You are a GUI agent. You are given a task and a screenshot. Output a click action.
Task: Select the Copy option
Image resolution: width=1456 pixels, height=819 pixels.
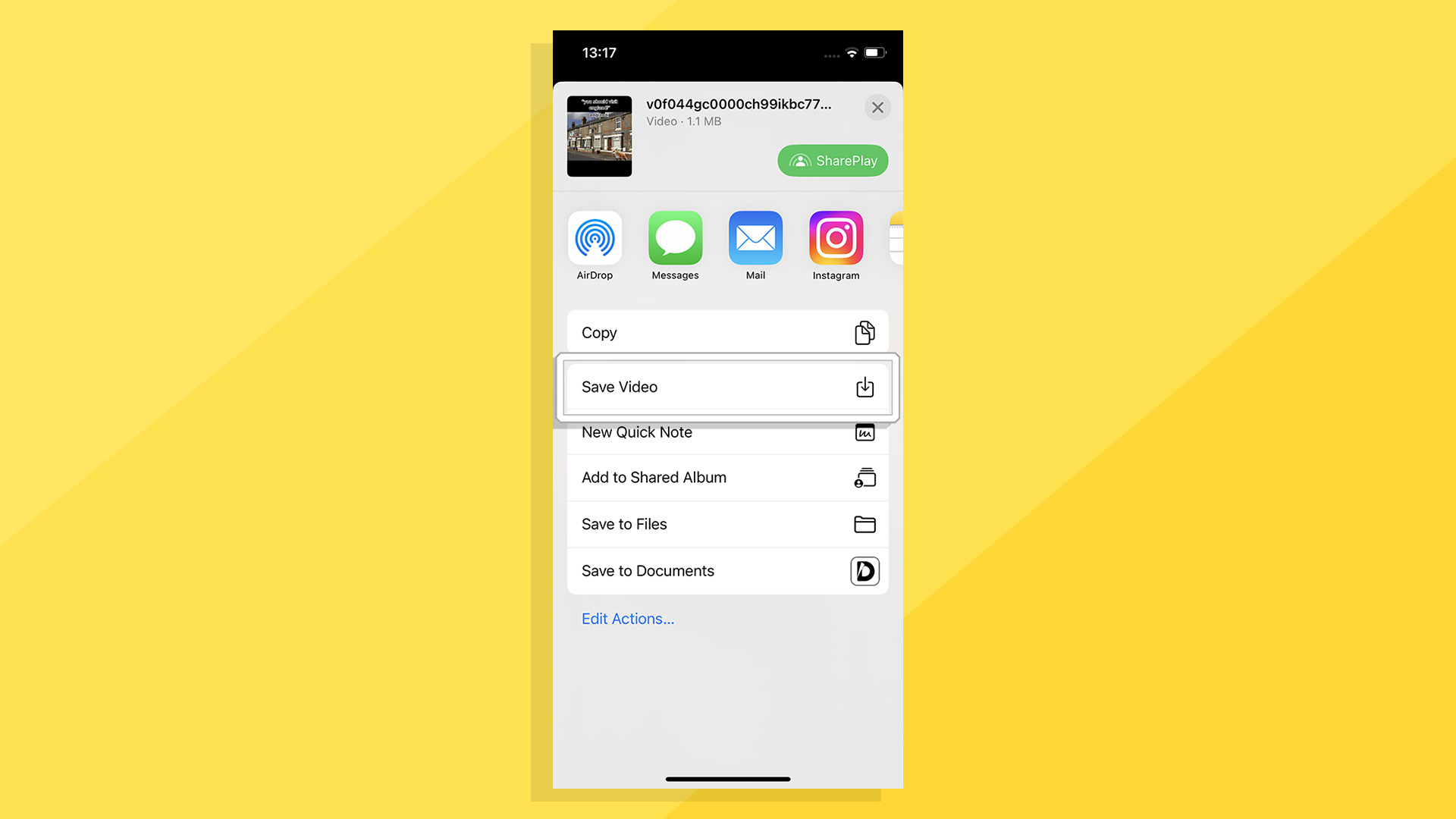coord(727,332)
